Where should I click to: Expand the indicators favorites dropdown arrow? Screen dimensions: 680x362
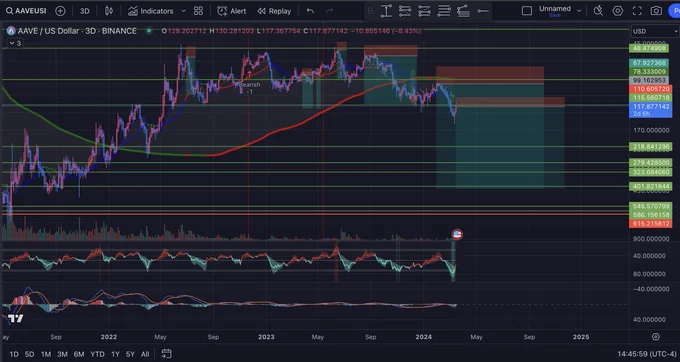pos(183,11)
